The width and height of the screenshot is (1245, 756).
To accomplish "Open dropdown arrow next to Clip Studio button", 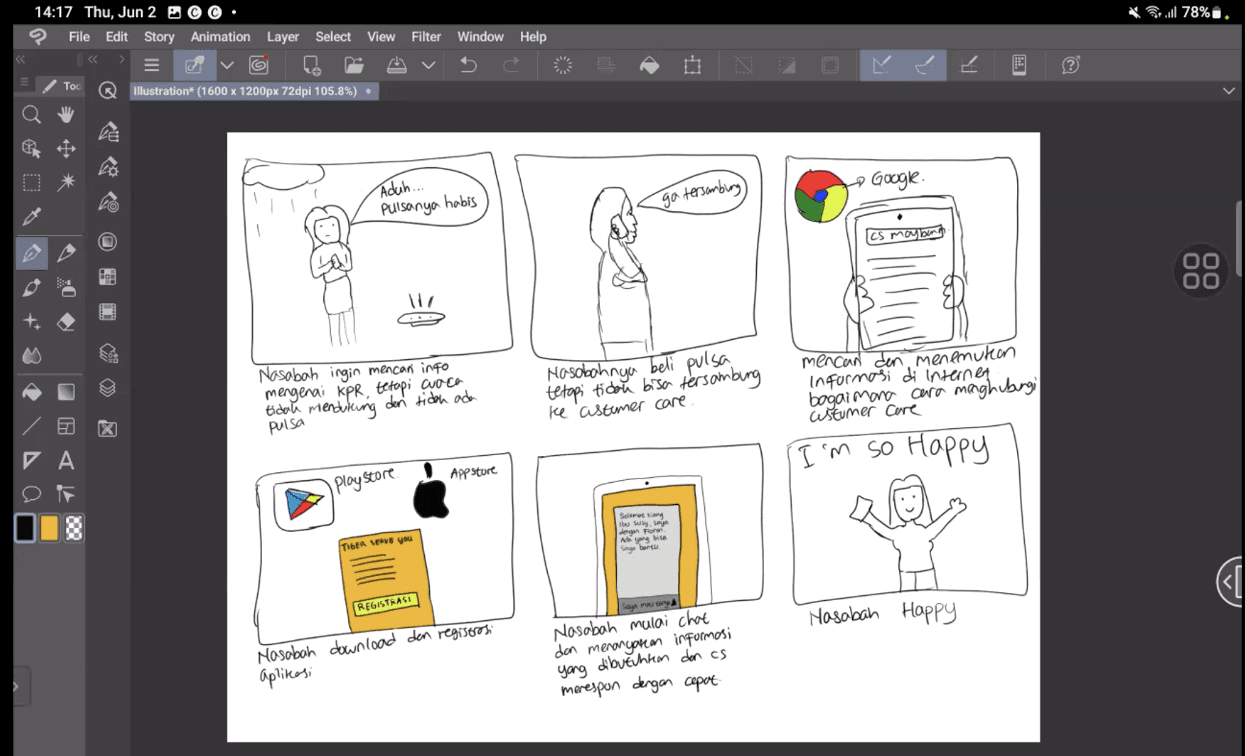I will 227,65.
